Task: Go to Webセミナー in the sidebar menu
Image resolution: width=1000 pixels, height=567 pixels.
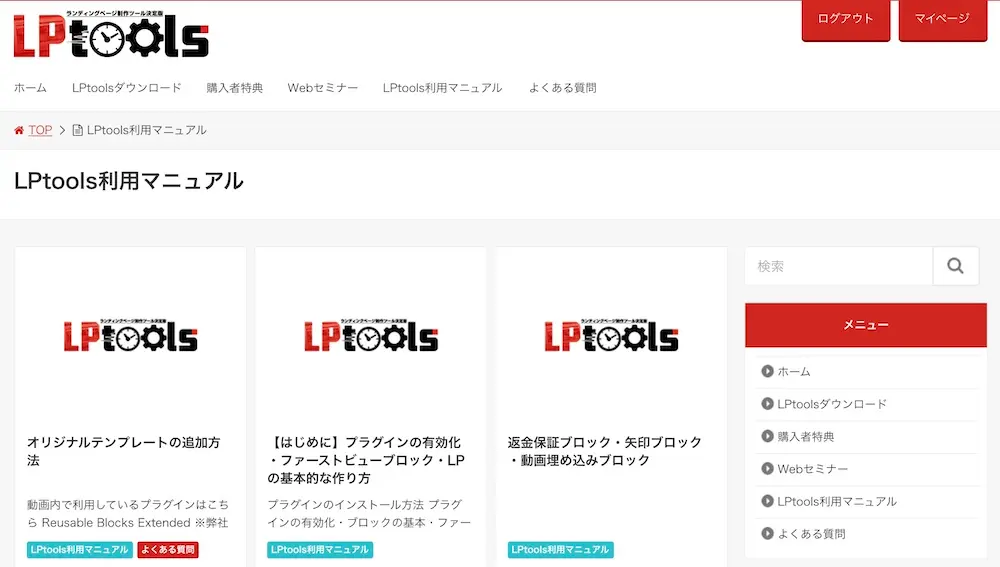Action: 812,469
